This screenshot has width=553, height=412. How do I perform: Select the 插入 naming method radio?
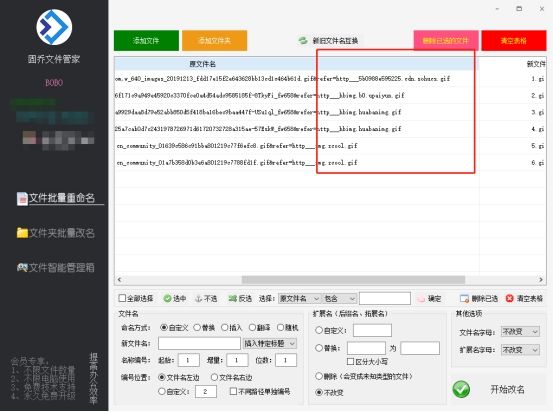tap(224, 328)
